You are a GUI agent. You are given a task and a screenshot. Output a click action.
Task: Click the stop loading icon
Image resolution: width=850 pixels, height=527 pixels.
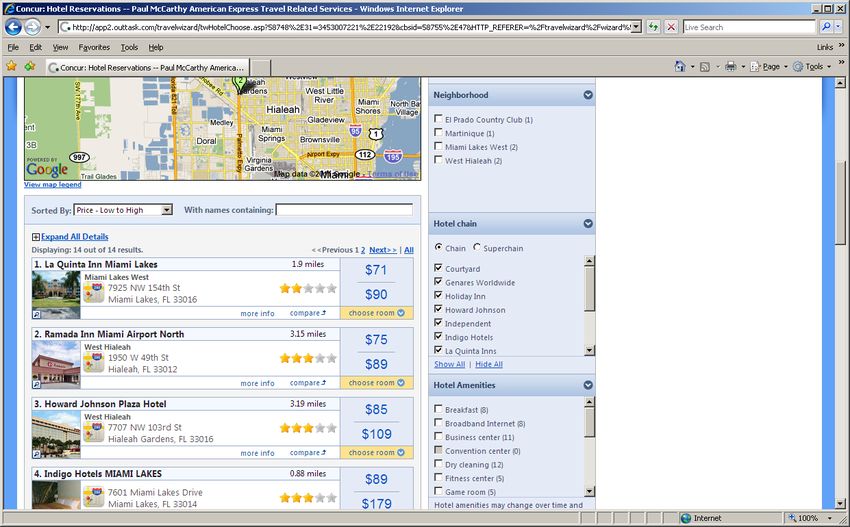671,27
